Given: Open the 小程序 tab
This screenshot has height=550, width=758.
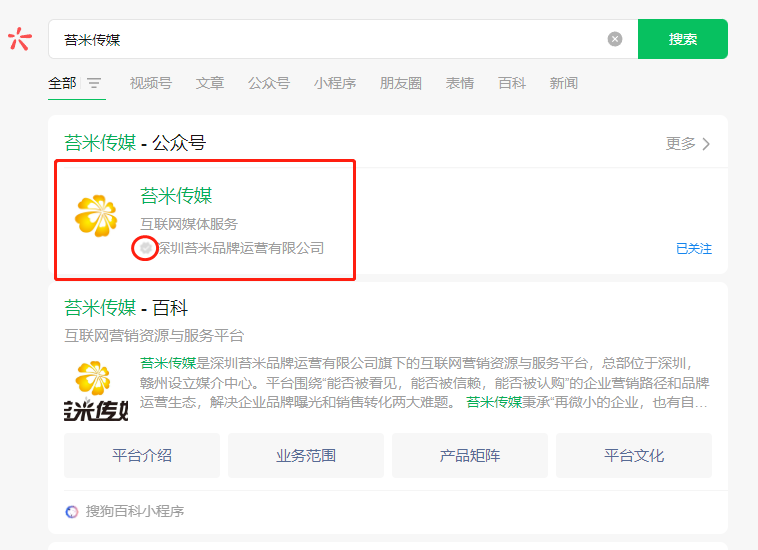Looking at the screenshot, I should 335,83.
